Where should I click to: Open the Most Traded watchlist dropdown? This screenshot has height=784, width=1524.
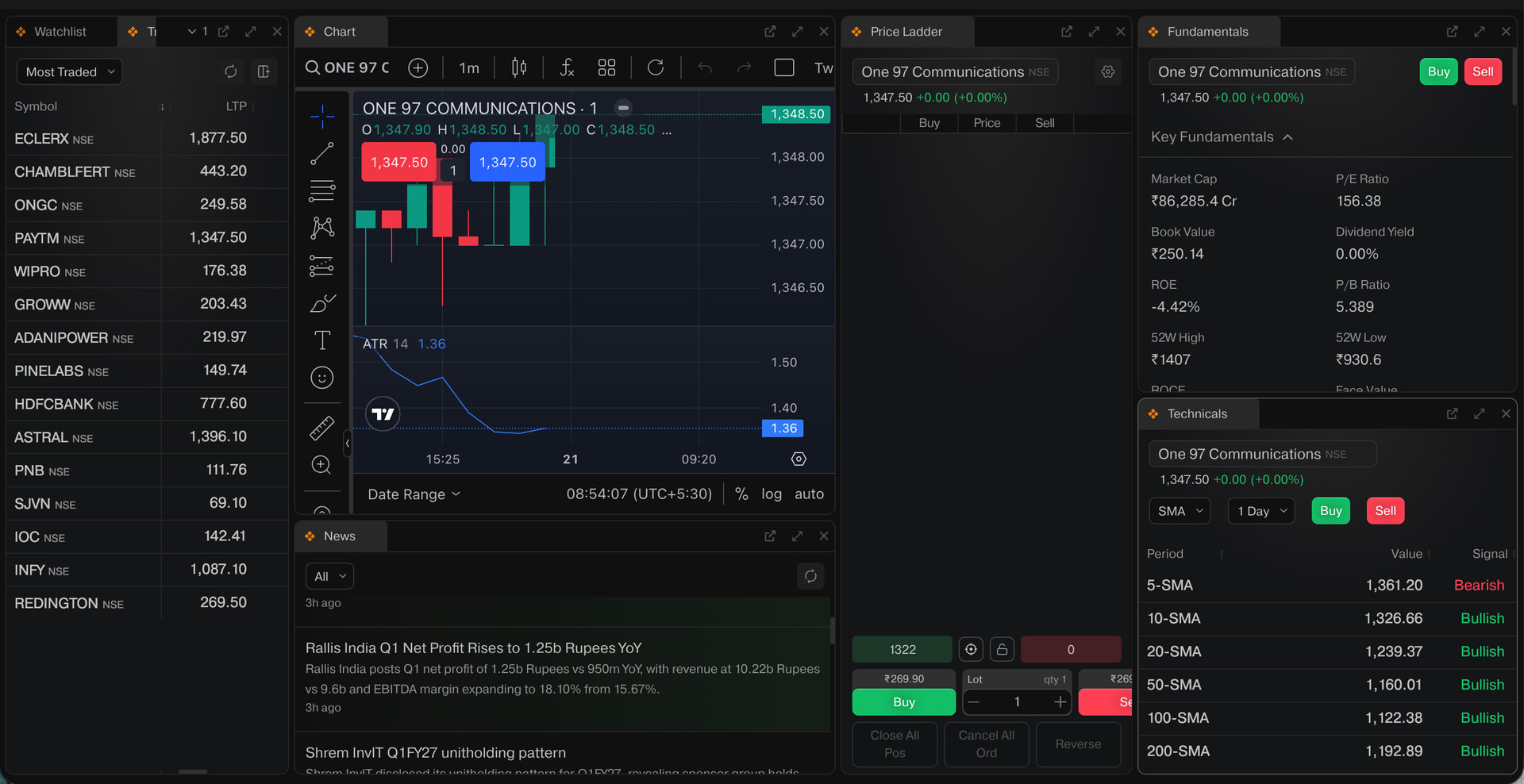coord(70,71)
